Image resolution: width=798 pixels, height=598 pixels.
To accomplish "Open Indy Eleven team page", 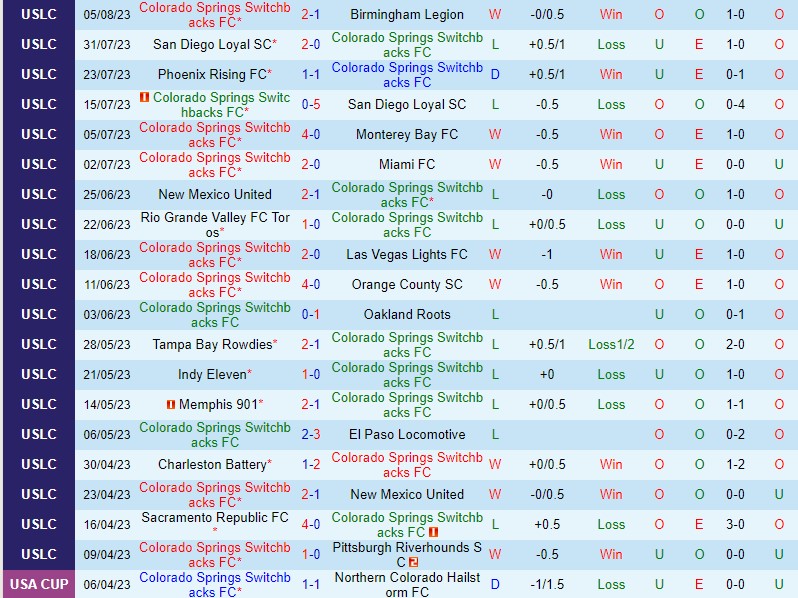I will (x=212, y=375).
